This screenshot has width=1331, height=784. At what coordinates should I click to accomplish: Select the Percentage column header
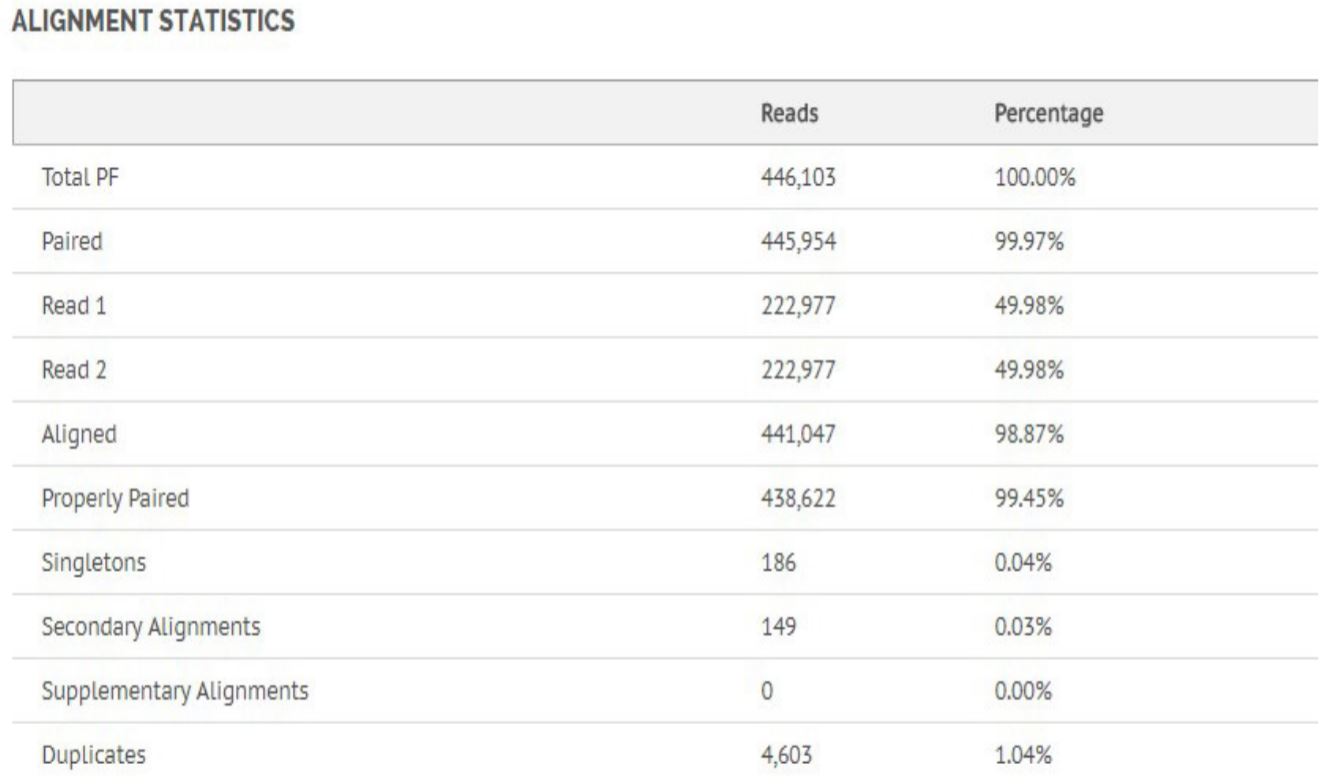[1049, 115]
